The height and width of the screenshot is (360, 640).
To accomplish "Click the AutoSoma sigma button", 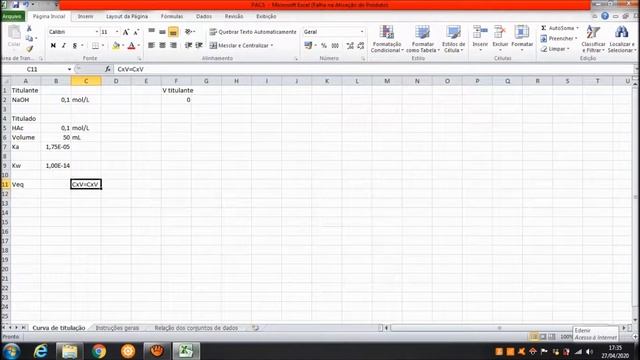I will pos(559,28).
